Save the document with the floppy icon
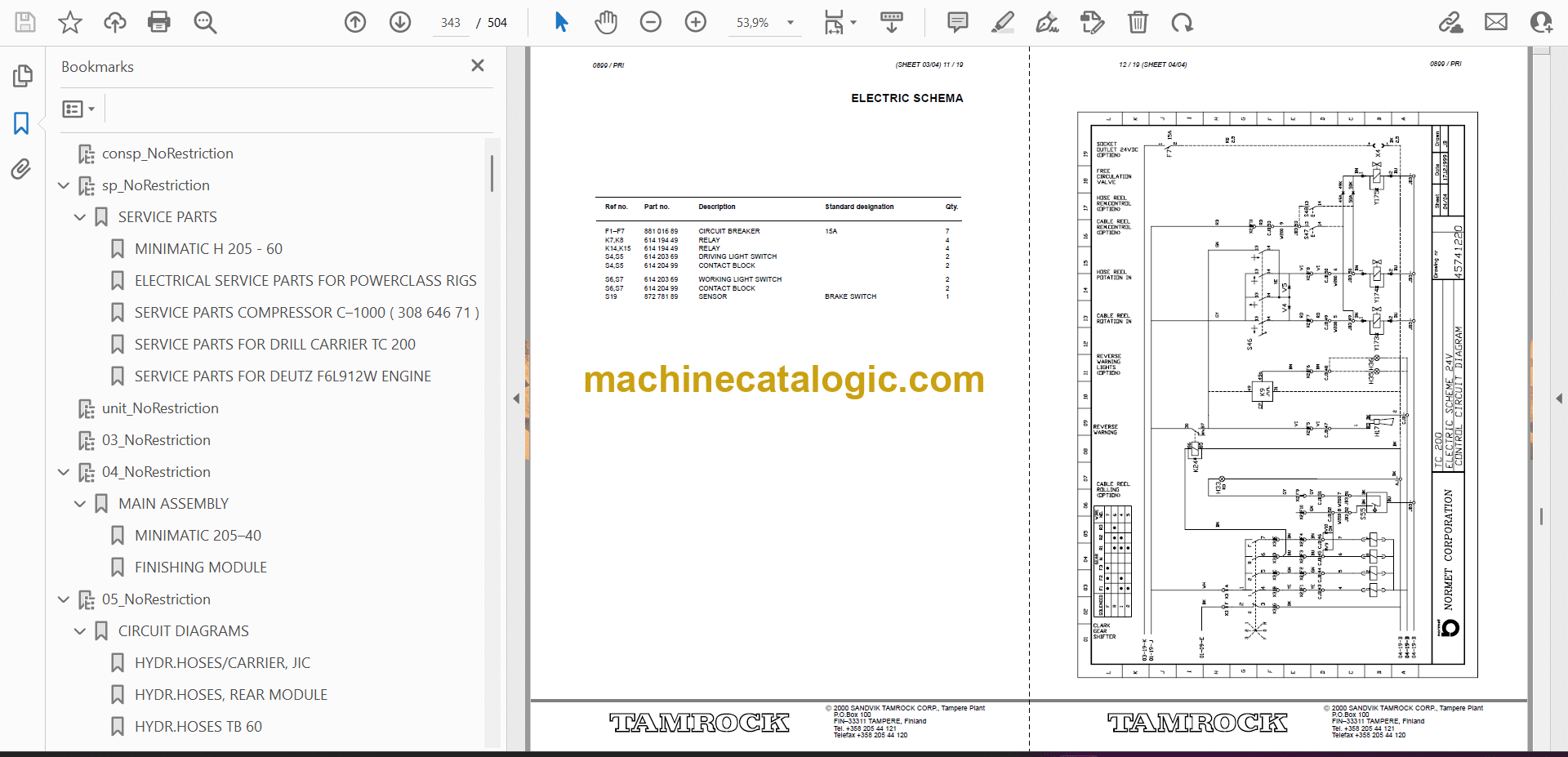The width and height of the screenshot is (1568, 757). tap(25, 22)
